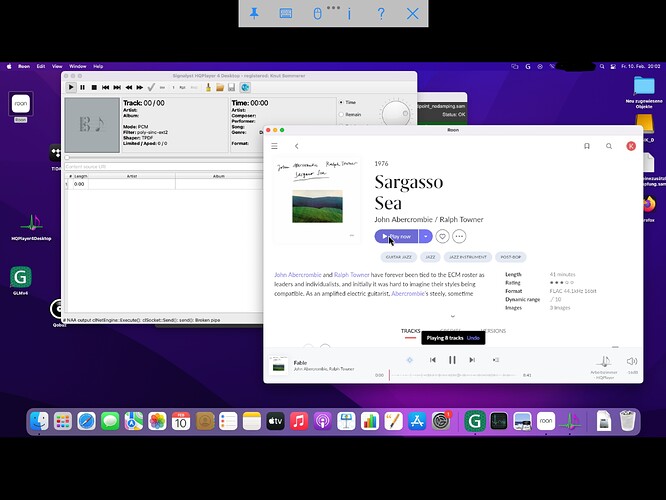Open the Arbeitszimmer HQPlayer zone icon
Viewport: 666px width, 500px height.
604,362
